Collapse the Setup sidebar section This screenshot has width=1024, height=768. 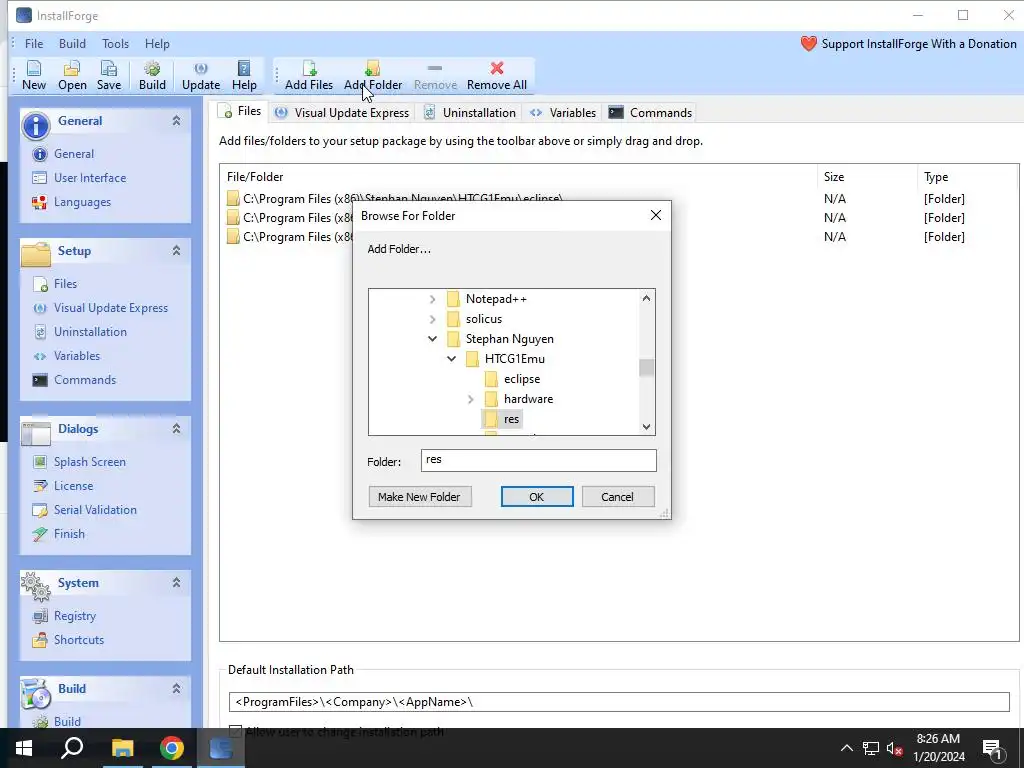[x=176, y=251]
